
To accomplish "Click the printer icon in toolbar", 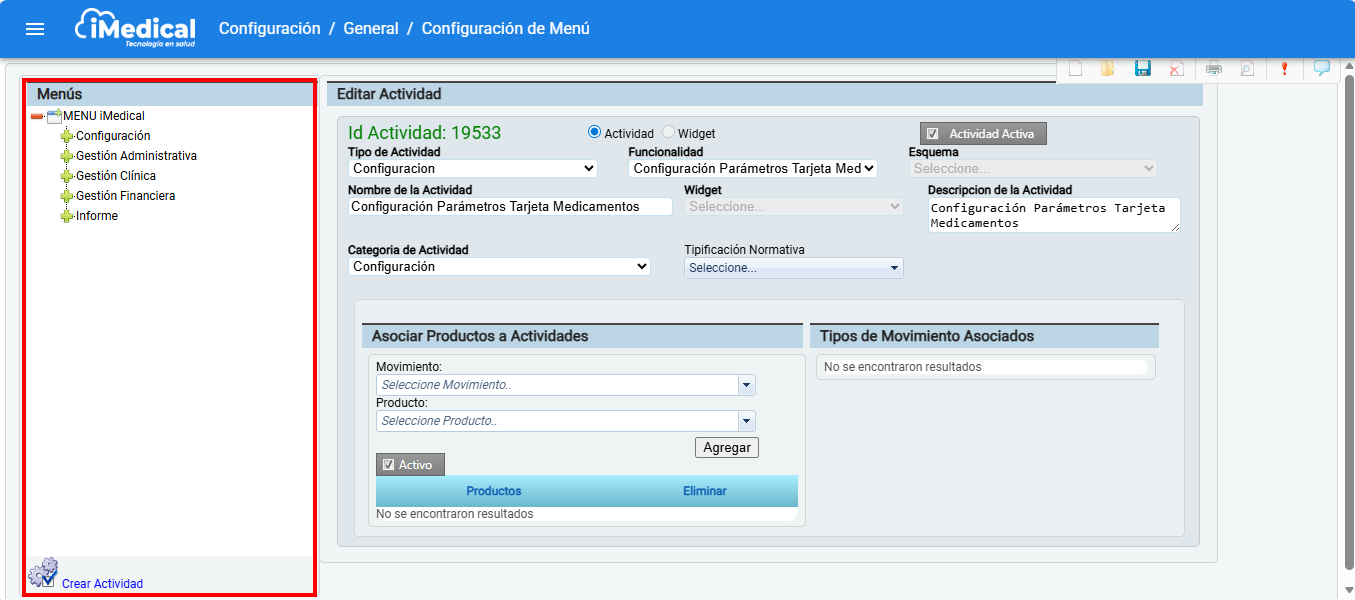I will [1214, 68].
